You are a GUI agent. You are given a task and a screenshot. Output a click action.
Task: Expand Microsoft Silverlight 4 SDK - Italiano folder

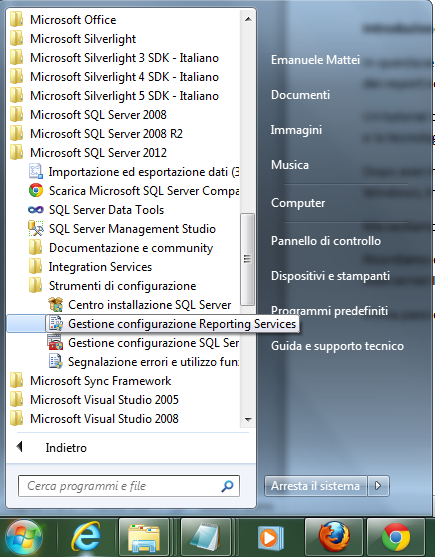124,76
